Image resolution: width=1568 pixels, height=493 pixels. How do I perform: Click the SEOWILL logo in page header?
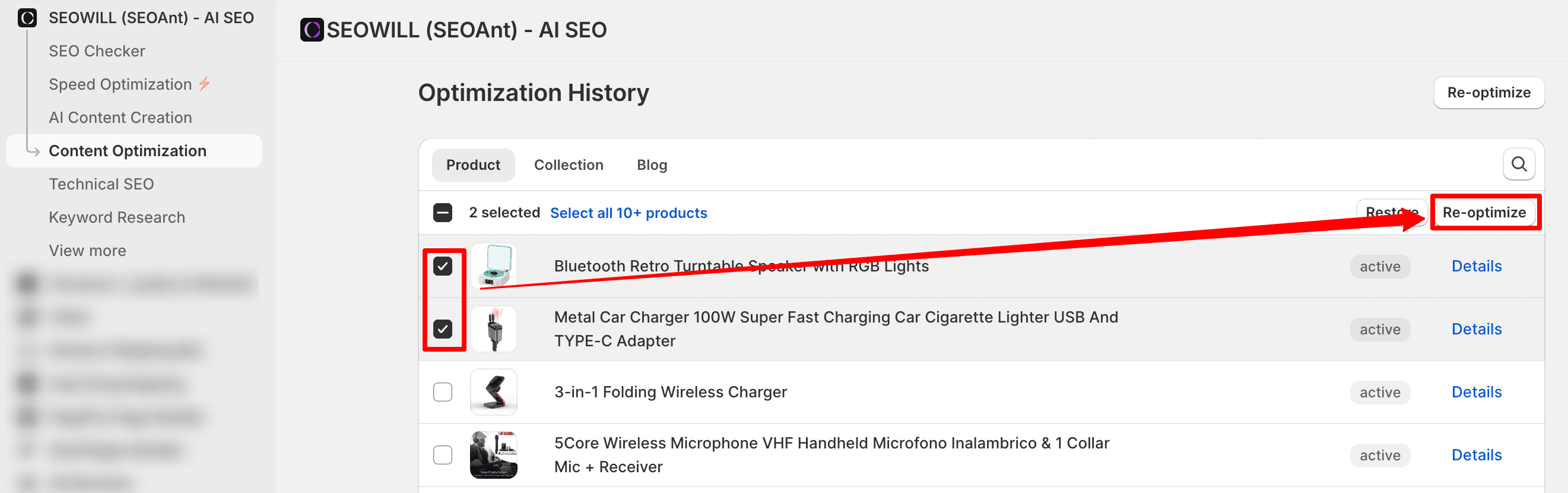pyautogui.click(x=312, y=30)
